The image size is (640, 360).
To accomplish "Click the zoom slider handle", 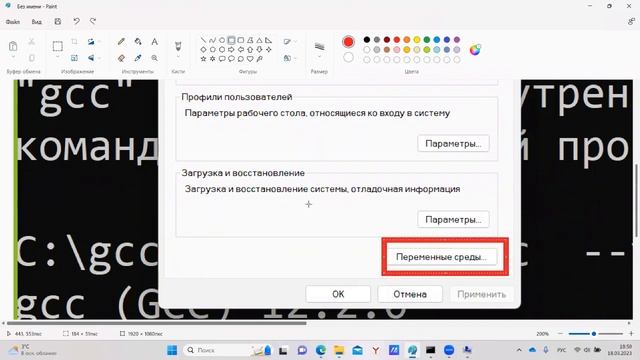I will [x=594, y=334].
